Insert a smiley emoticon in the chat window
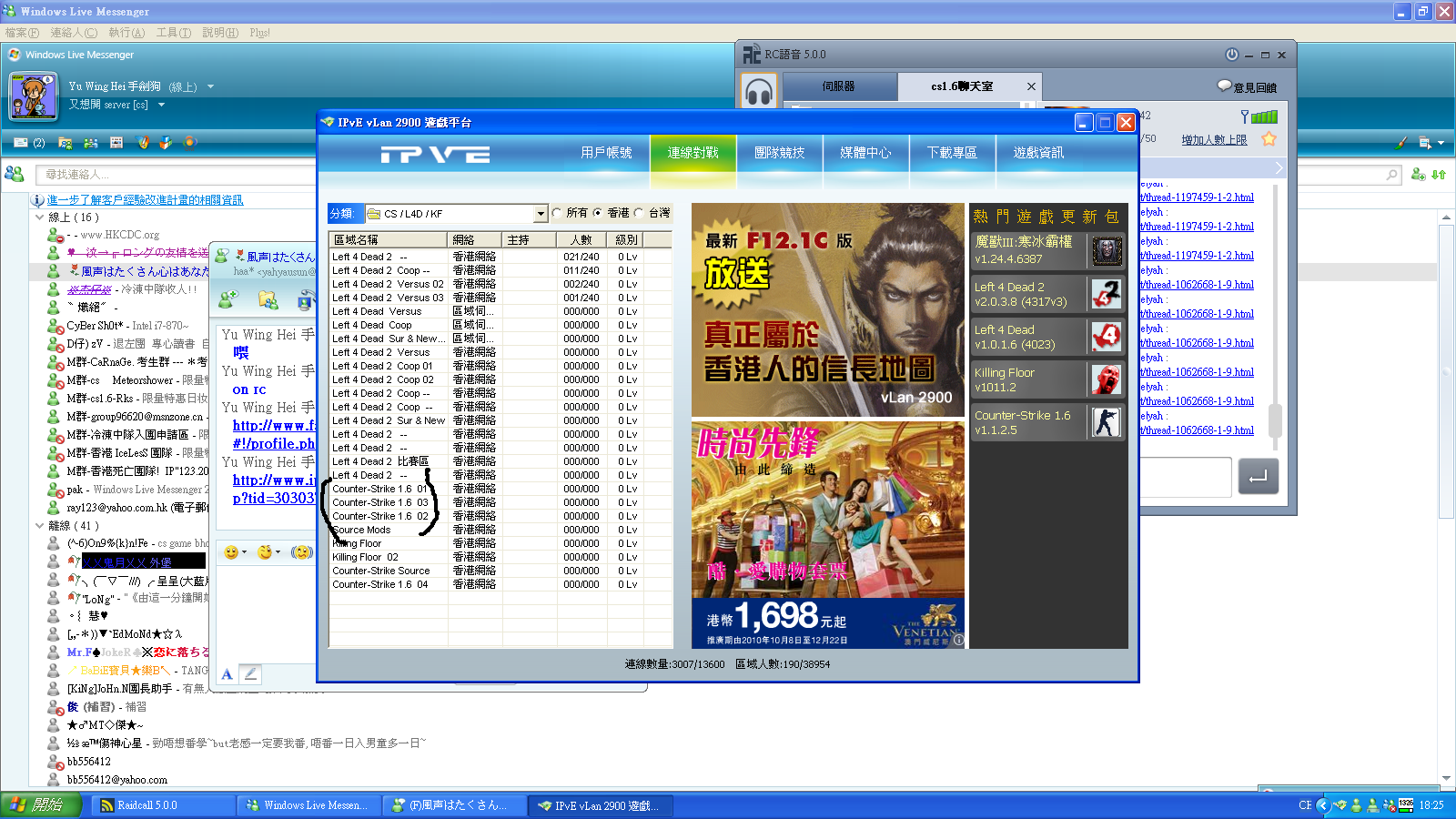Image resolution: width=1456 pixels, height=819 pixels. pos(231,552)
